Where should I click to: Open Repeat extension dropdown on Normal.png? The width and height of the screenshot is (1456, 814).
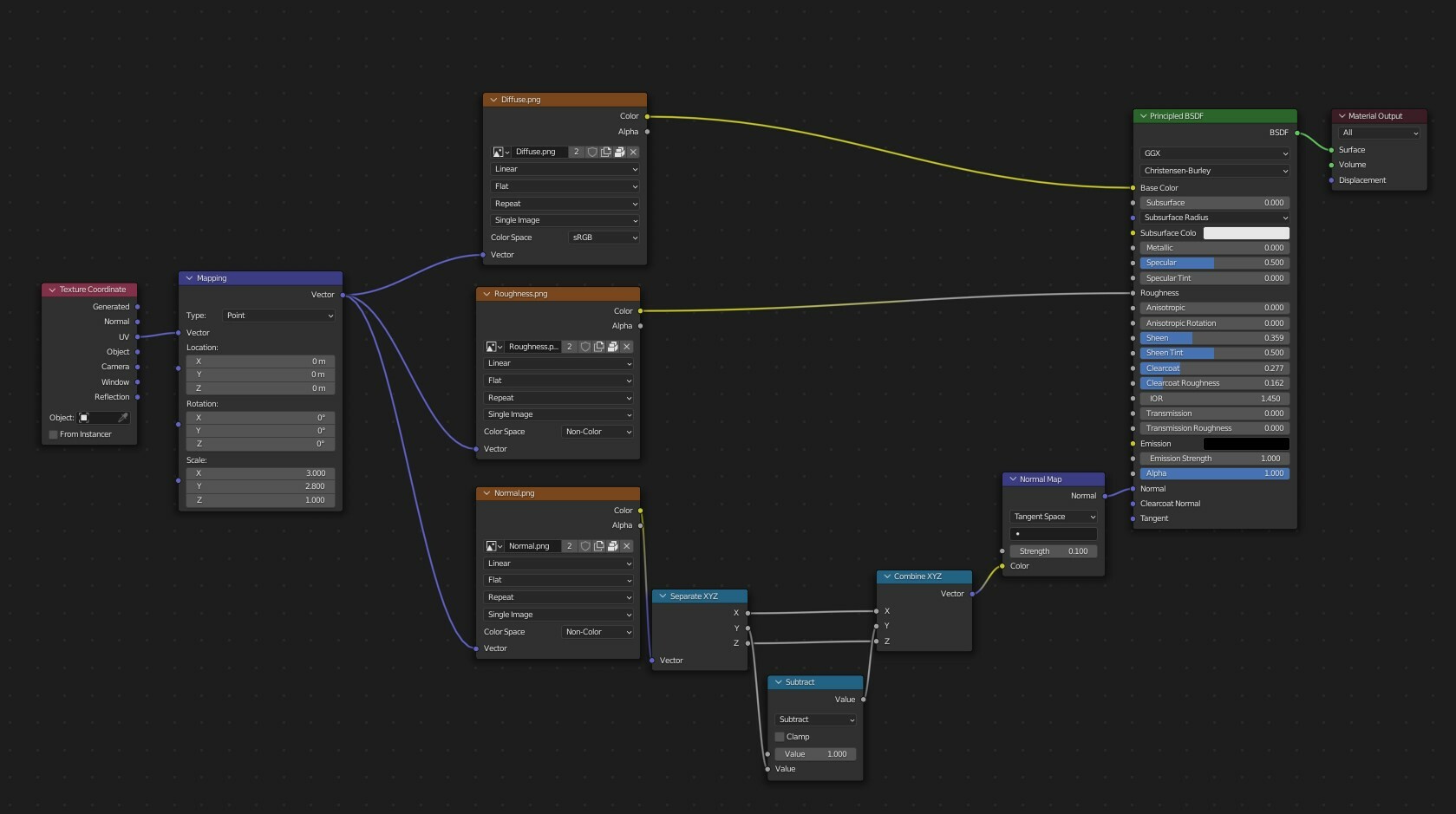(558, 597)
